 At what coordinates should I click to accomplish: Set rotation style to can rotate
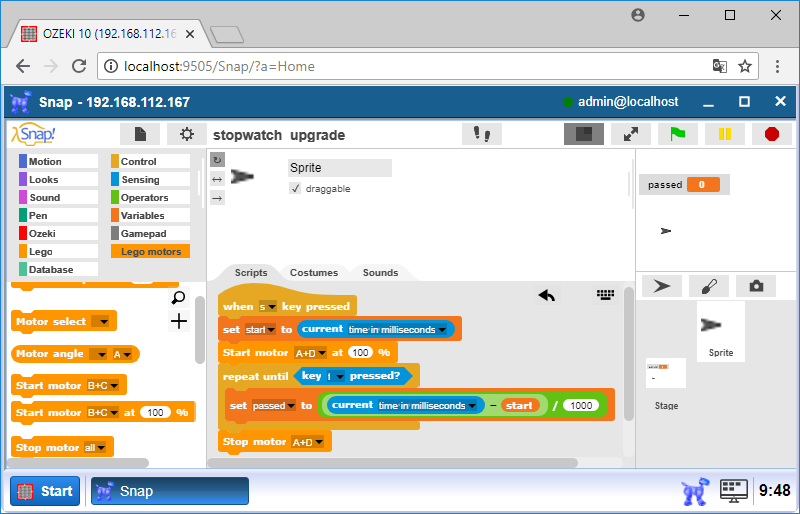[x=217, y=160]
